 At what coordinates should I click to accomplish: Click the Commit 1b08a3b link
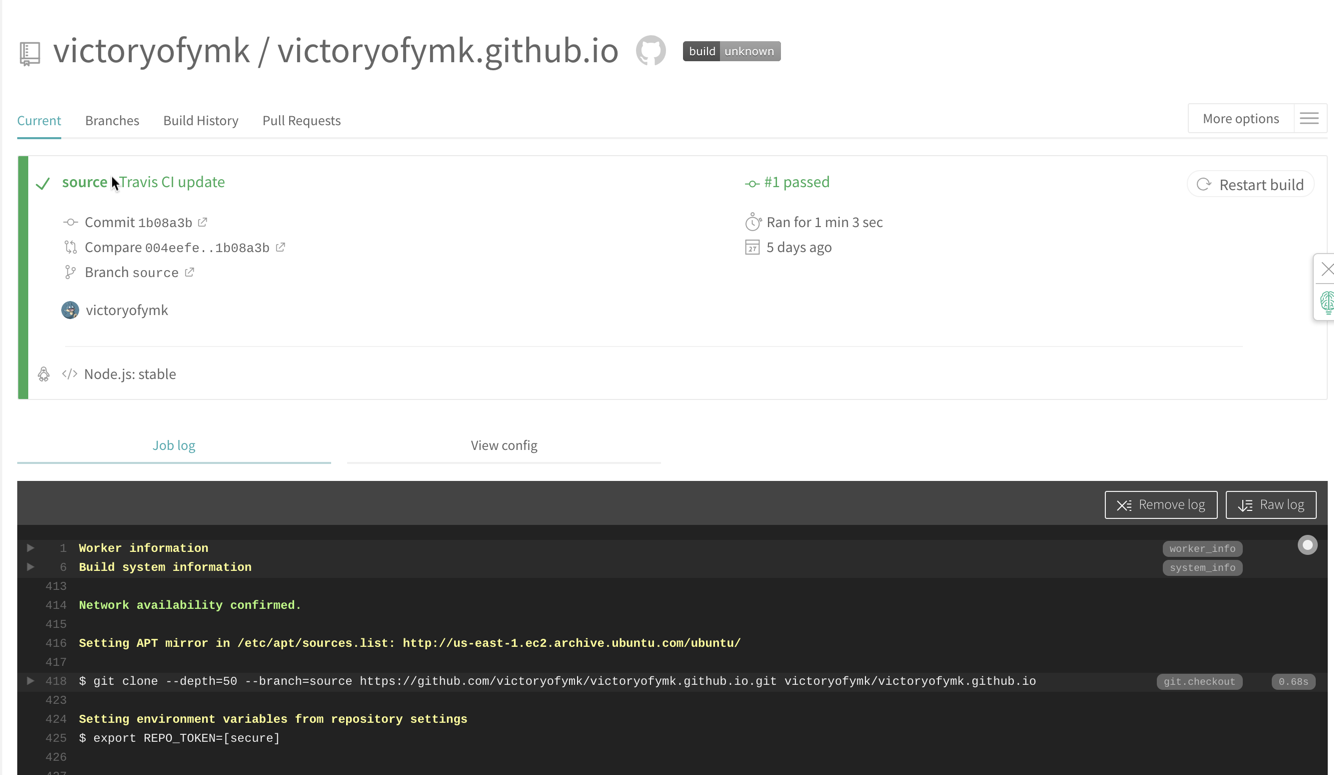point(139,222)
